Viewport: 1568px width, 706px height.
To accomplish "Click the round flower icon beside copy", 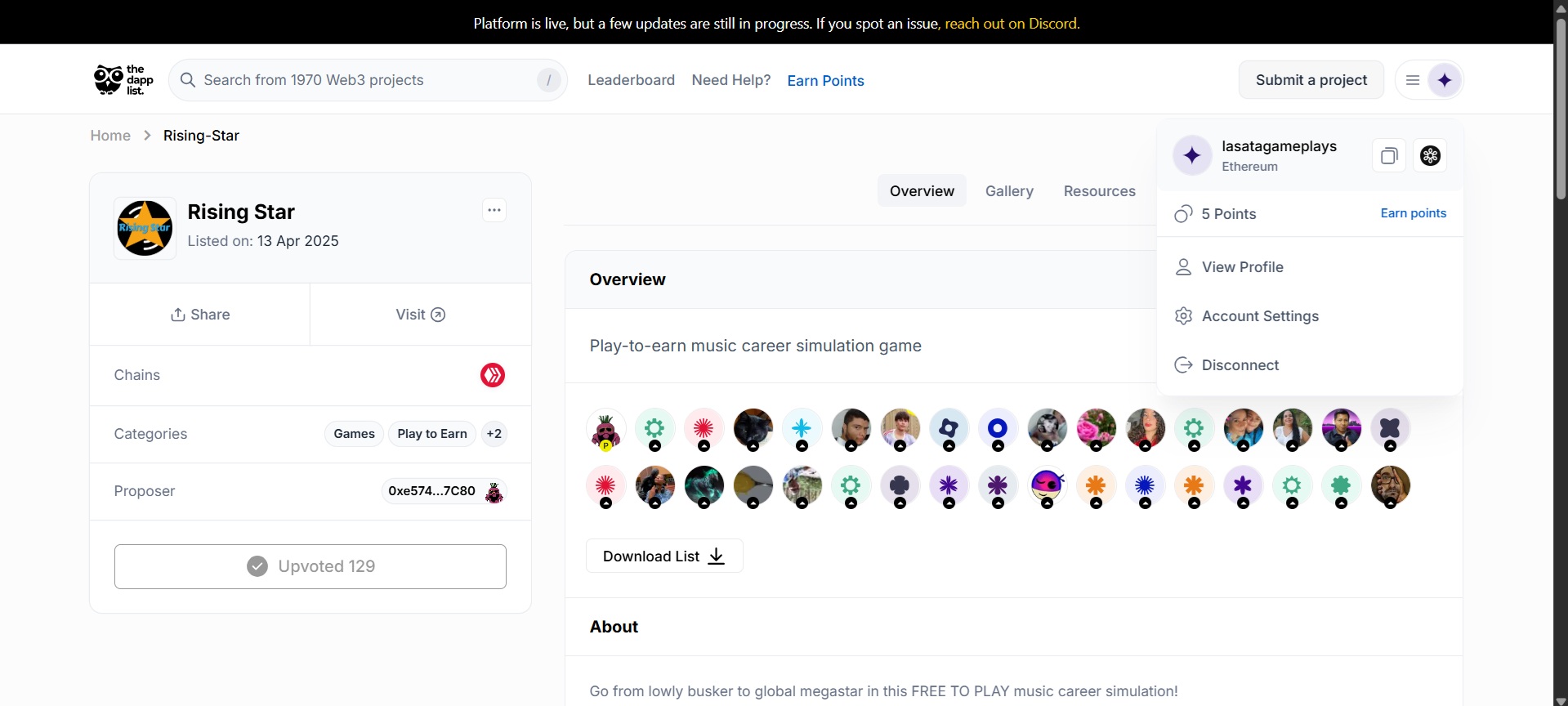I will pyautogui.click(x=1430, y=156).
